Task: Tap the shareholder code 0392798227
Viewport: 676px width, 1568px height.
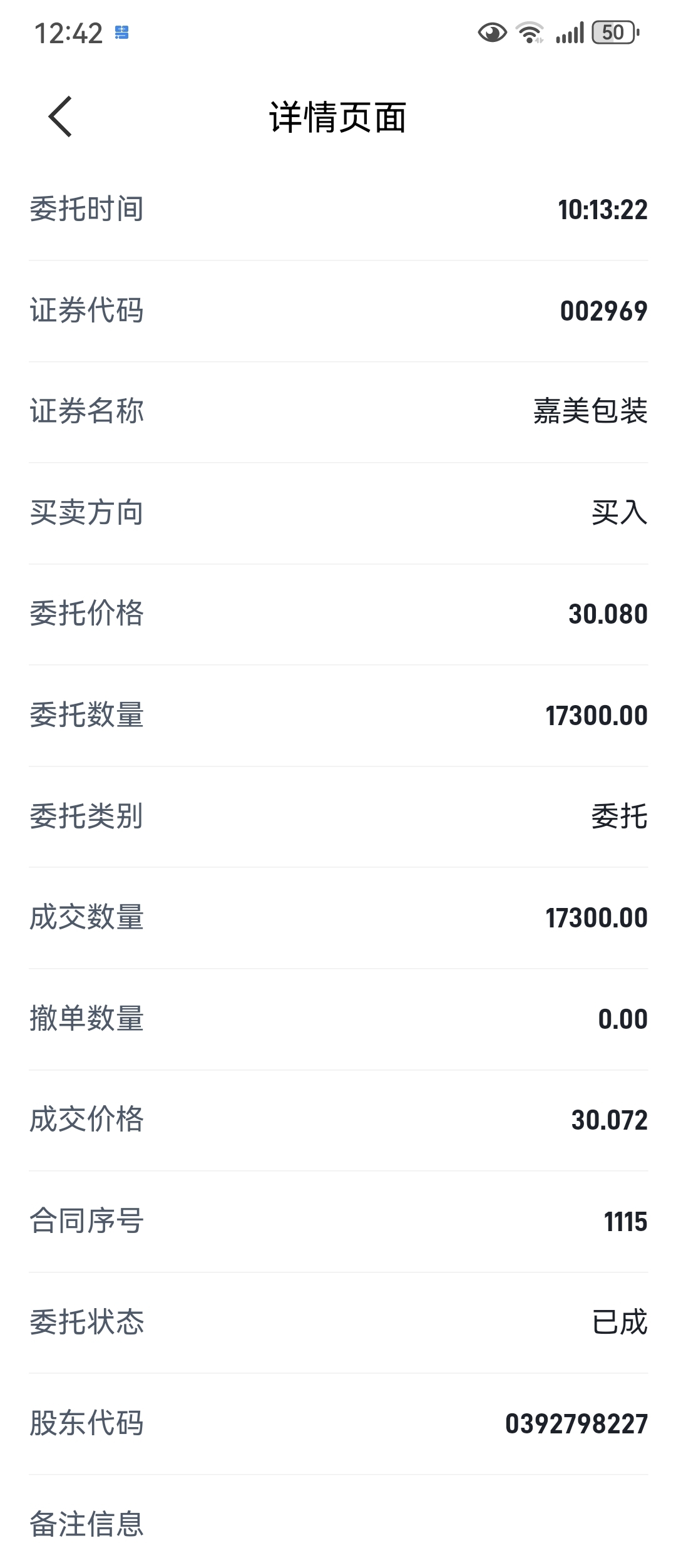Action: 576,1424
